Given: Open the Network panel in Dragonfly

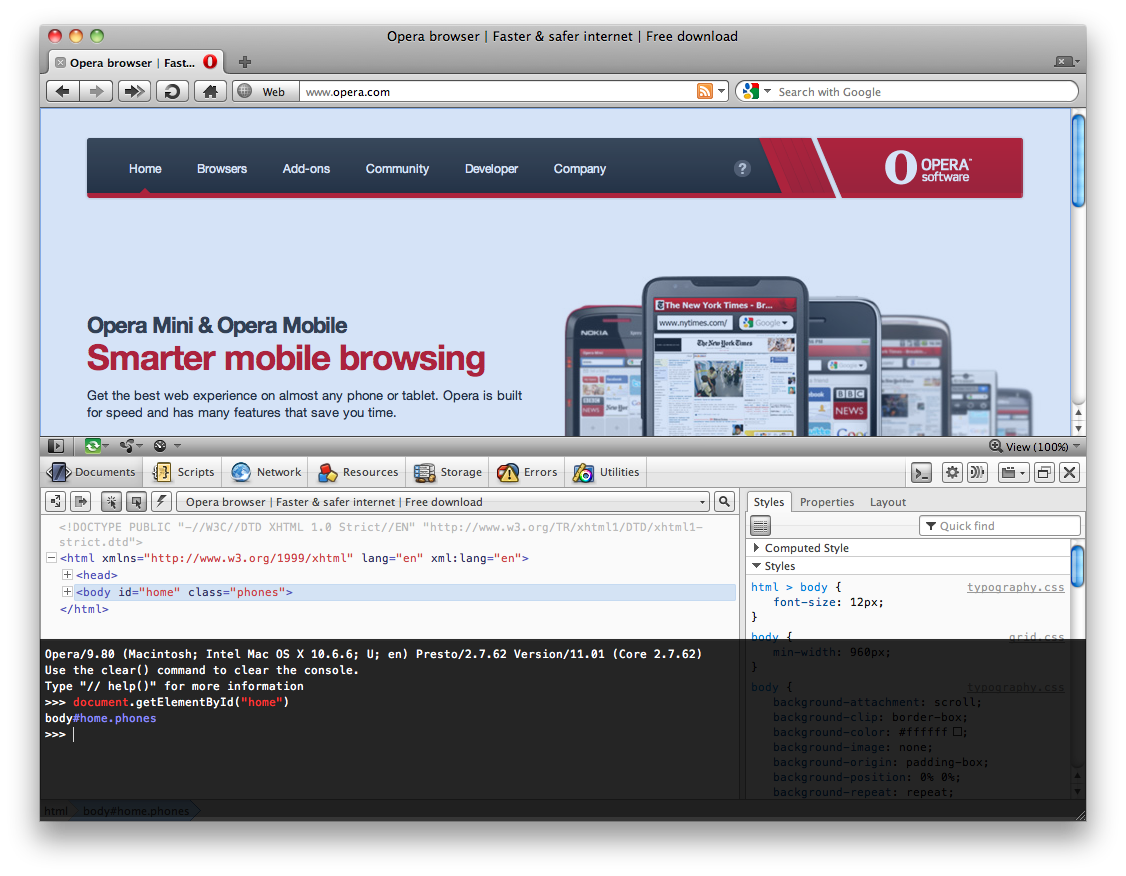Looking at the screenshot, I should (266, 472).
